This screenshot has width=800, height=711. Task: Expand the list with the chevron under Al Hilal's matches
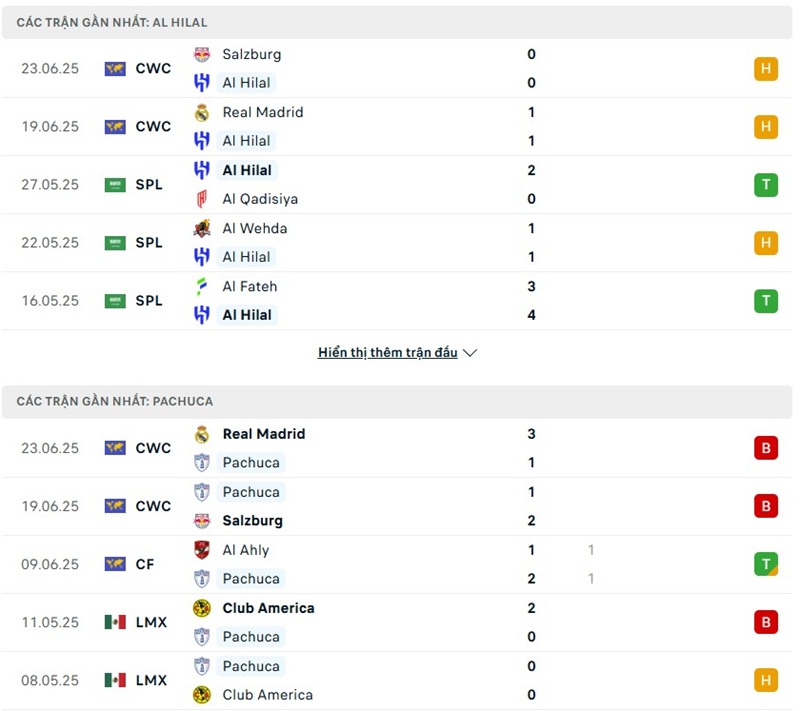coord(471,353)
